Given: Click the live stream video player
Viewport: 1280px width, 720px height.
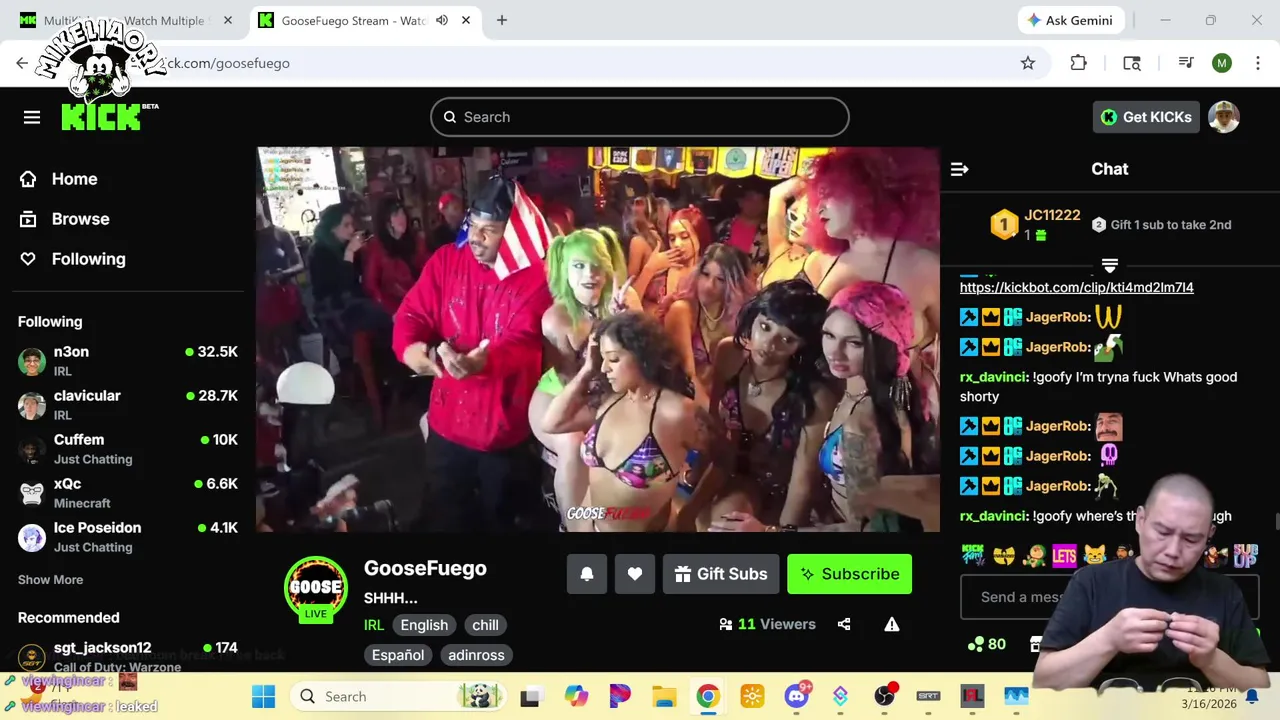Looking at the screenshot, I should tap(598, 340).
